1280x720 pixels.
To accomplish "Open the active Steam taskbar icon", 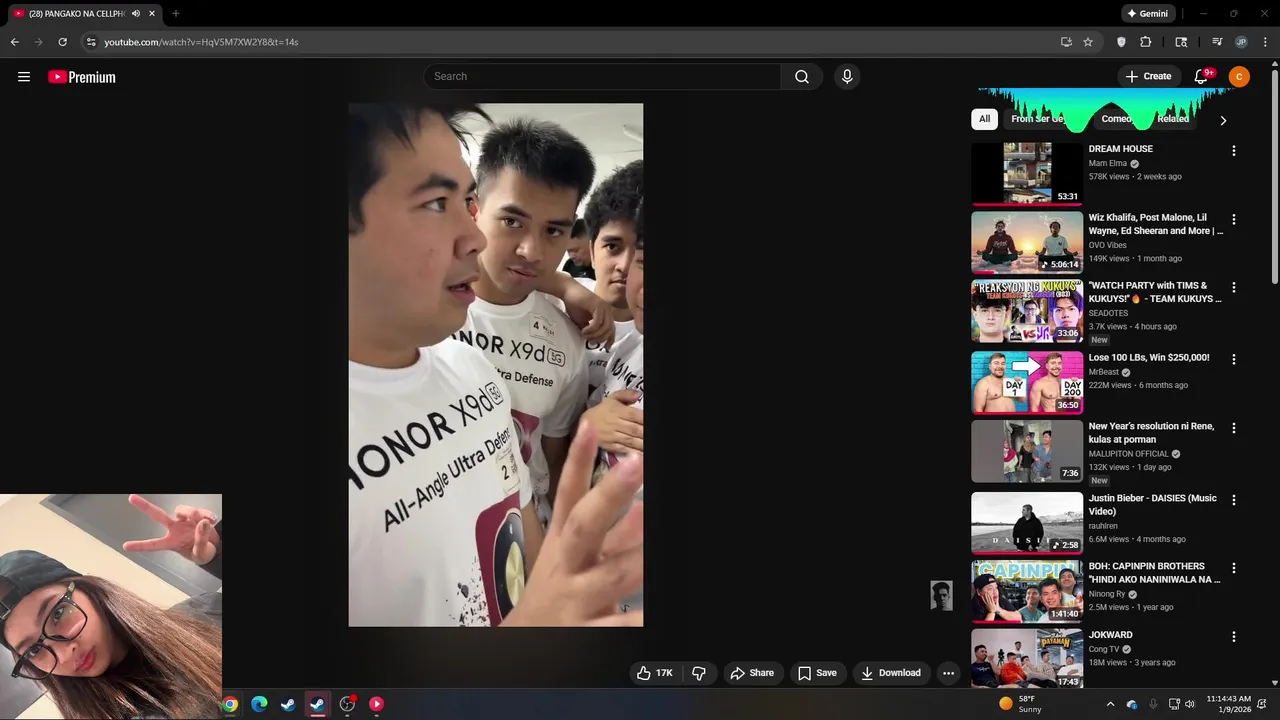I will 317,704.
